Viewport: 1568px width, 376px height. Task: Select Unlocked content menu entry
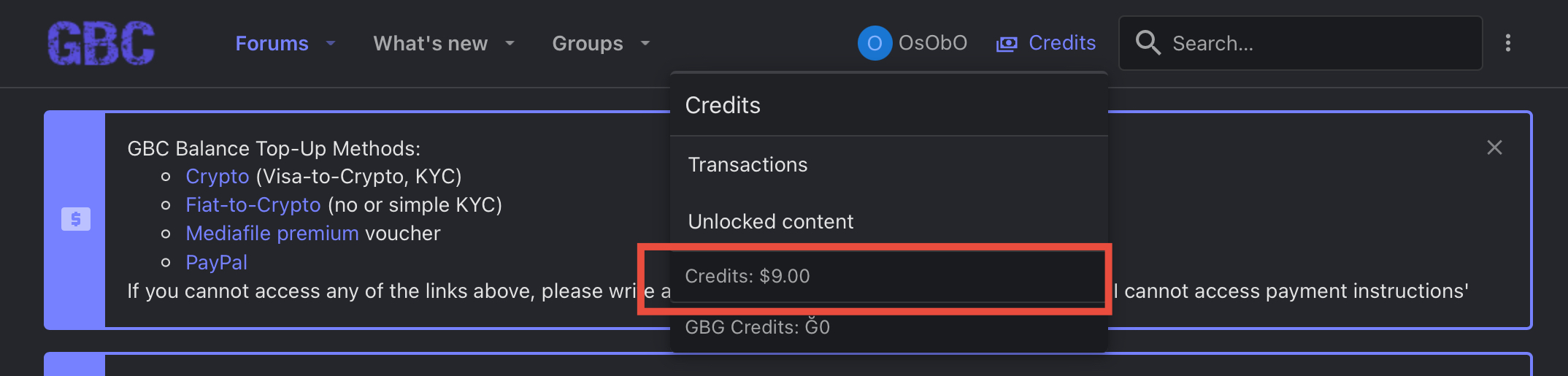pyautogui.click(x=770, y=221)
